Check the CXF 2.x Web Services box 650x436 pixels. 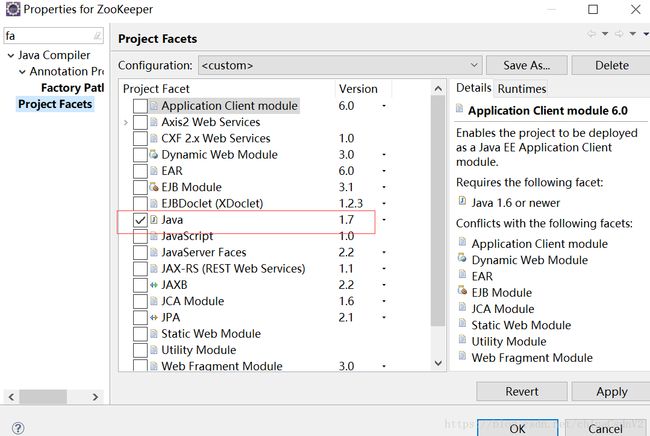140,138
